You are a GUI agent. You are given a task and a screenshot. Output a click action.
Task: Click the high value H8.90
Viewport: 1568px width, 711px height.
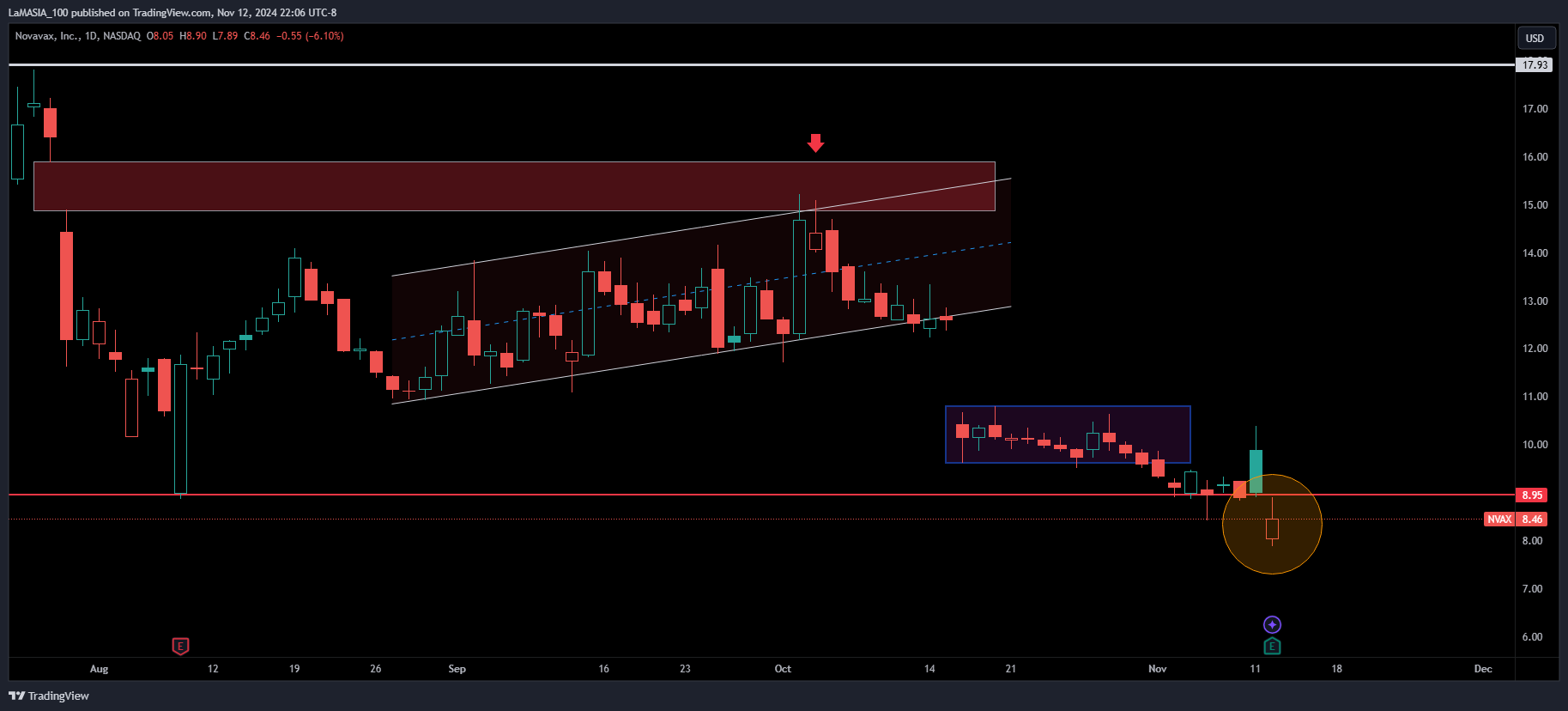193,36
